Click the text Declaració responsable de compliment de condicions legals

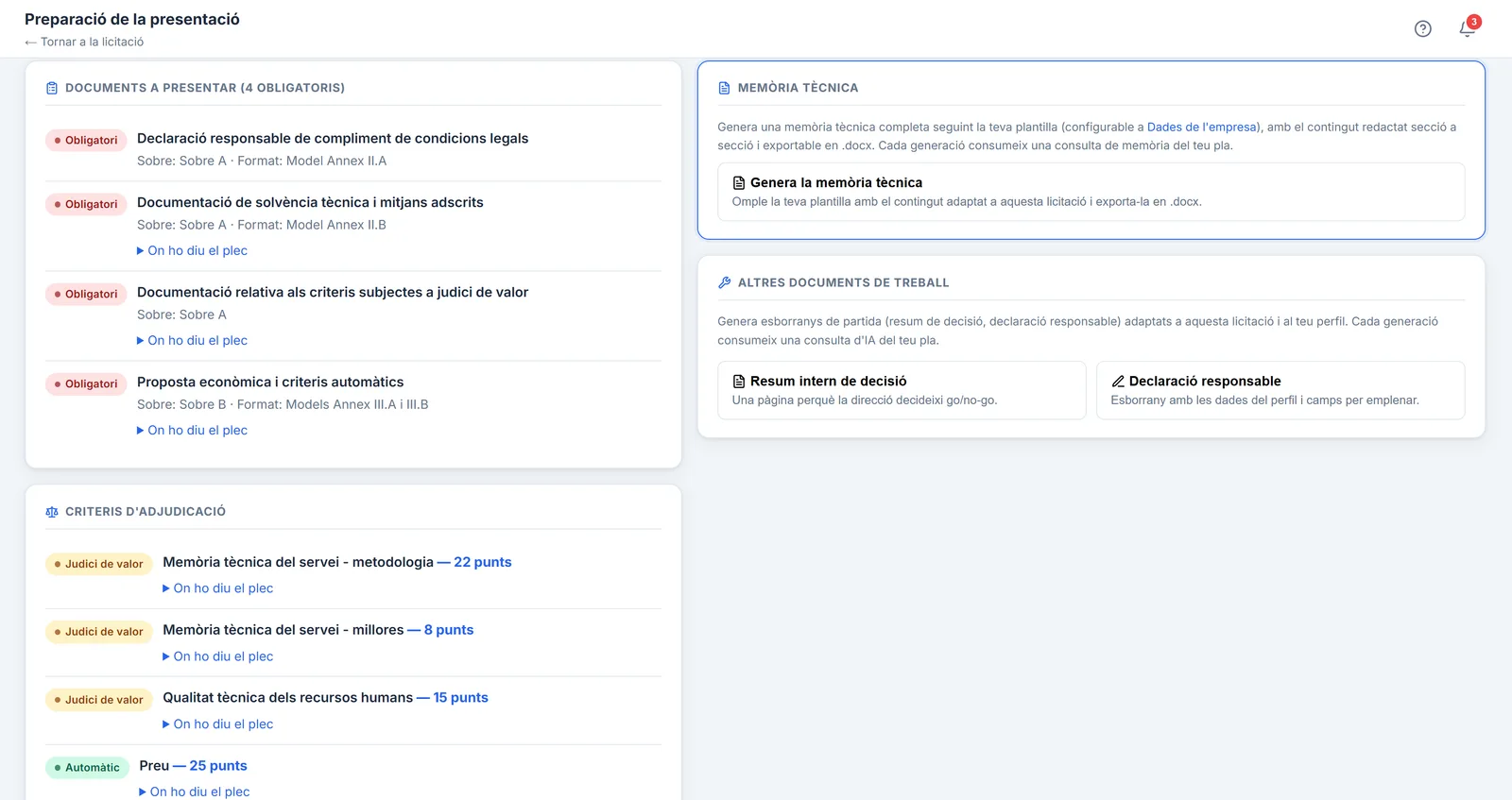(x=333, y=138)
